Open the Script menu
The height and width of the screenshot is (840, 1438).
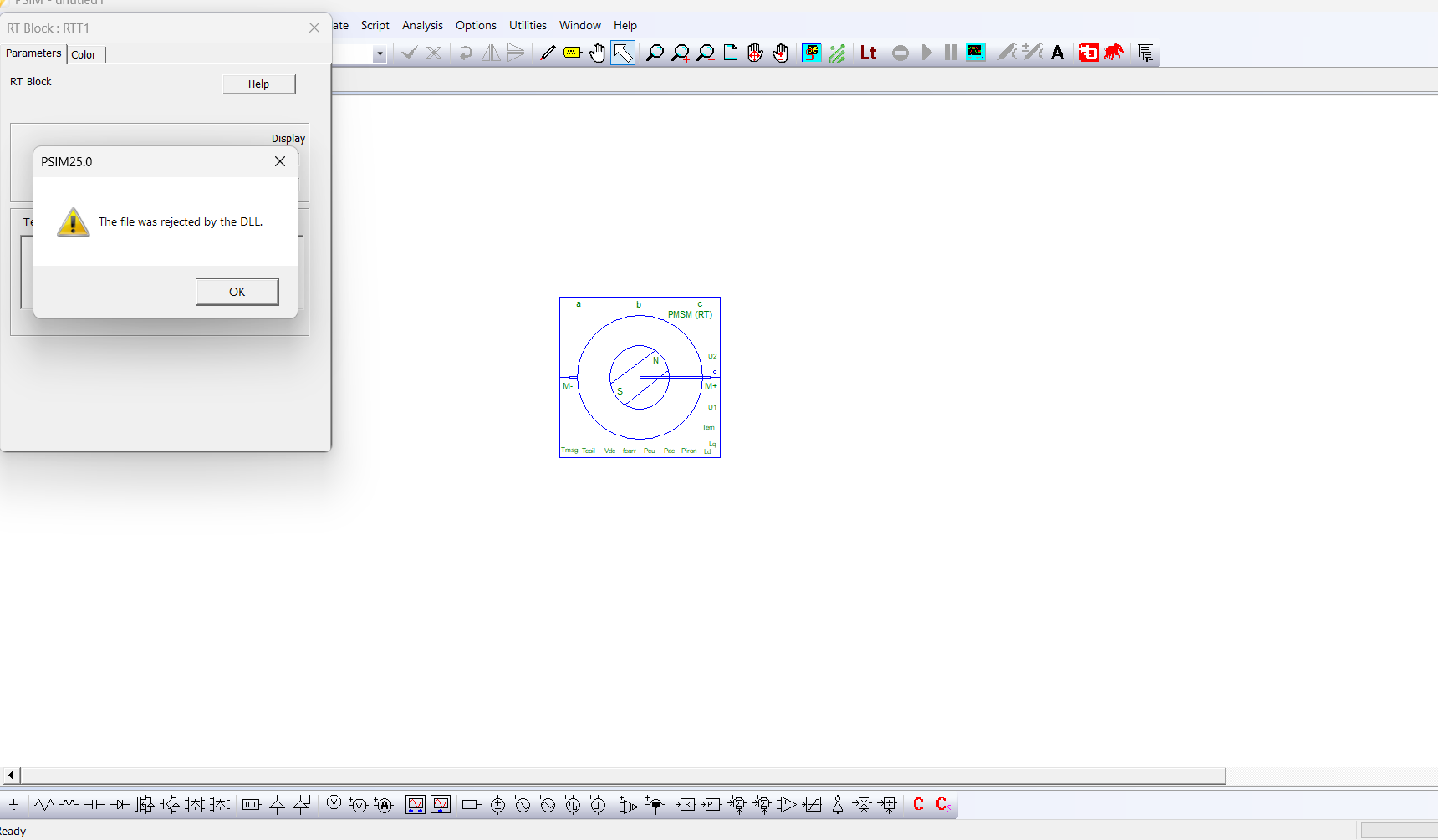[x=375, y=26]
